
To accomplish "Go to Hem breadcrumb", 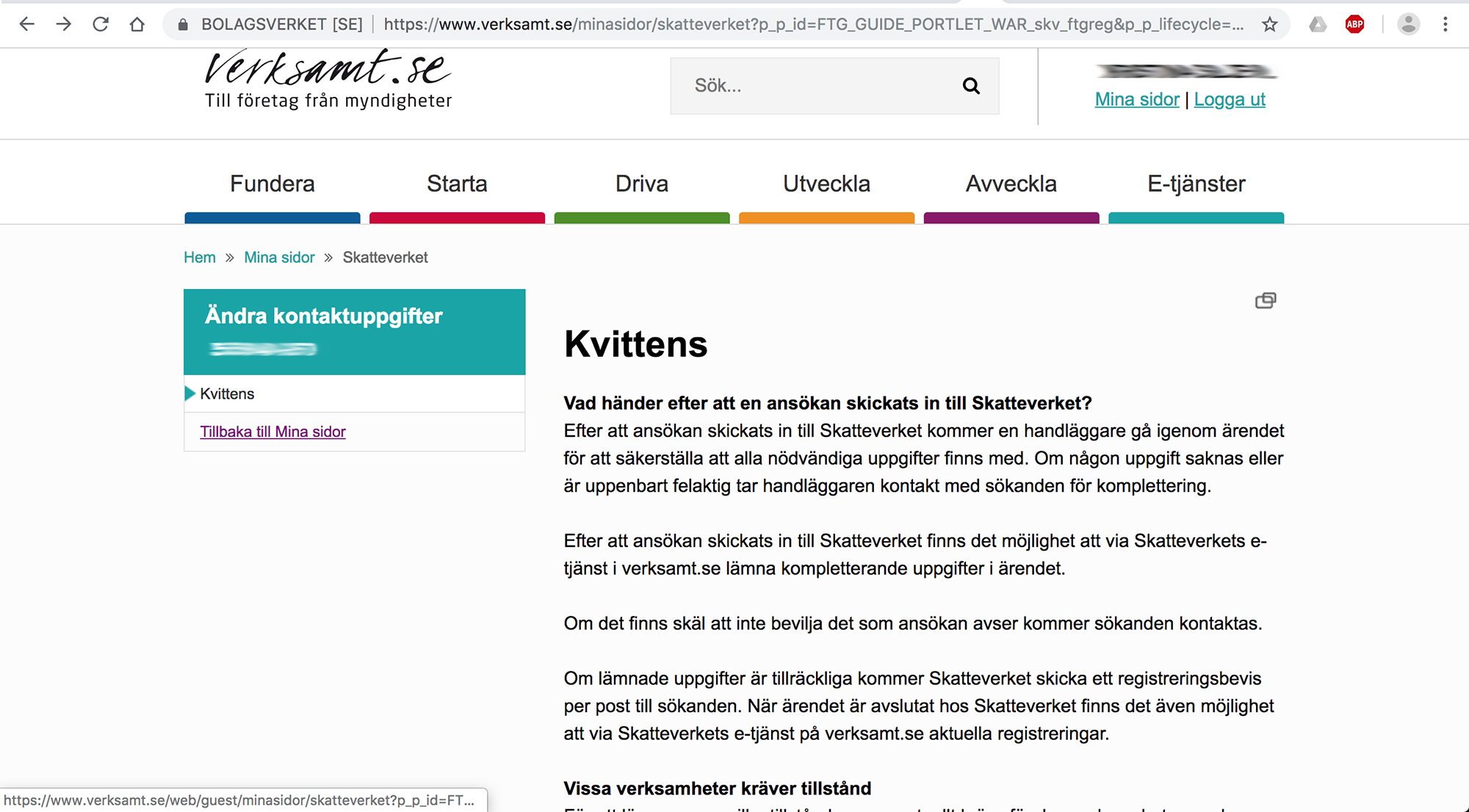I will (200, 258).
